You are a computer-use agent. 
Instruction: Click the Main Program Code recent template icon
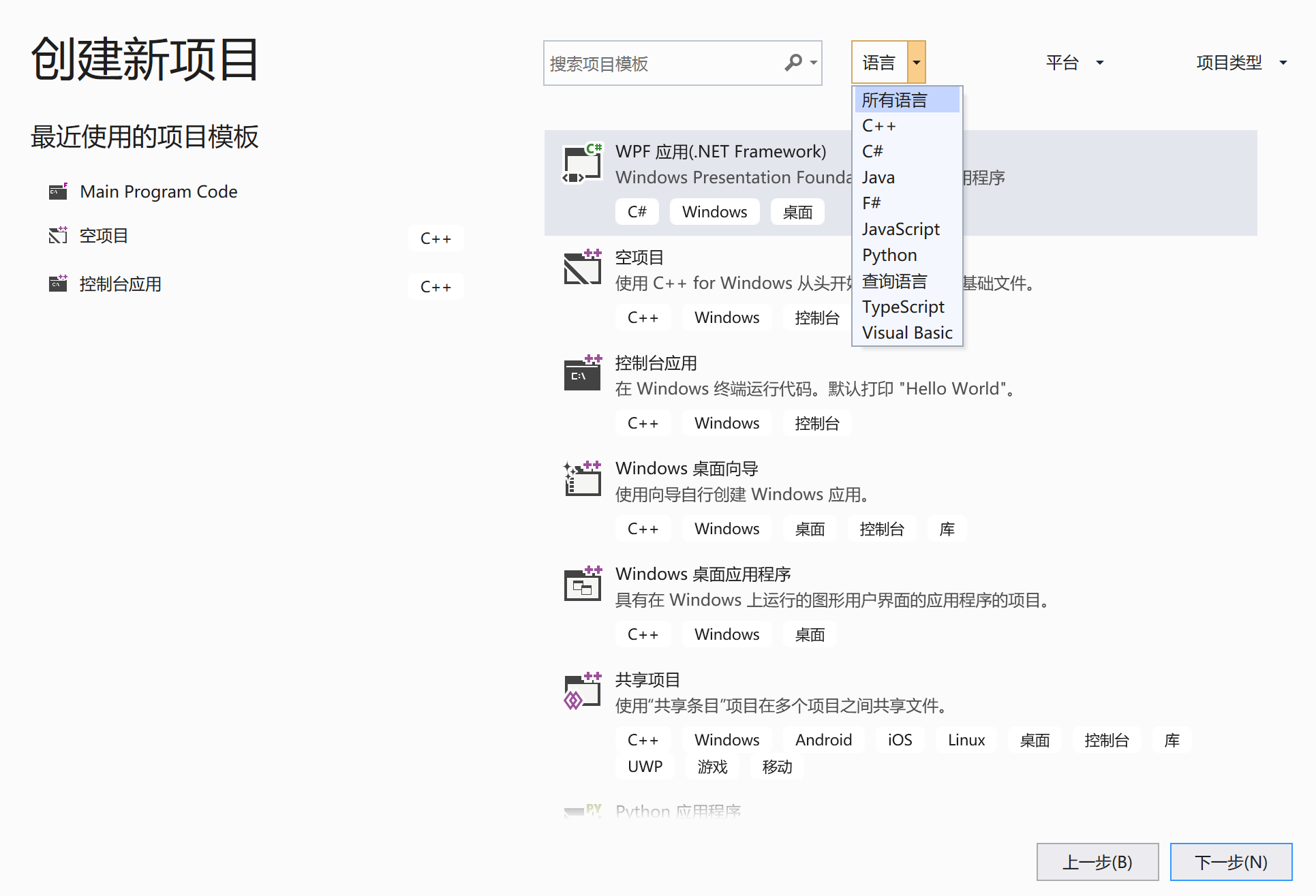pyautogui.click(x=58, y=191)
